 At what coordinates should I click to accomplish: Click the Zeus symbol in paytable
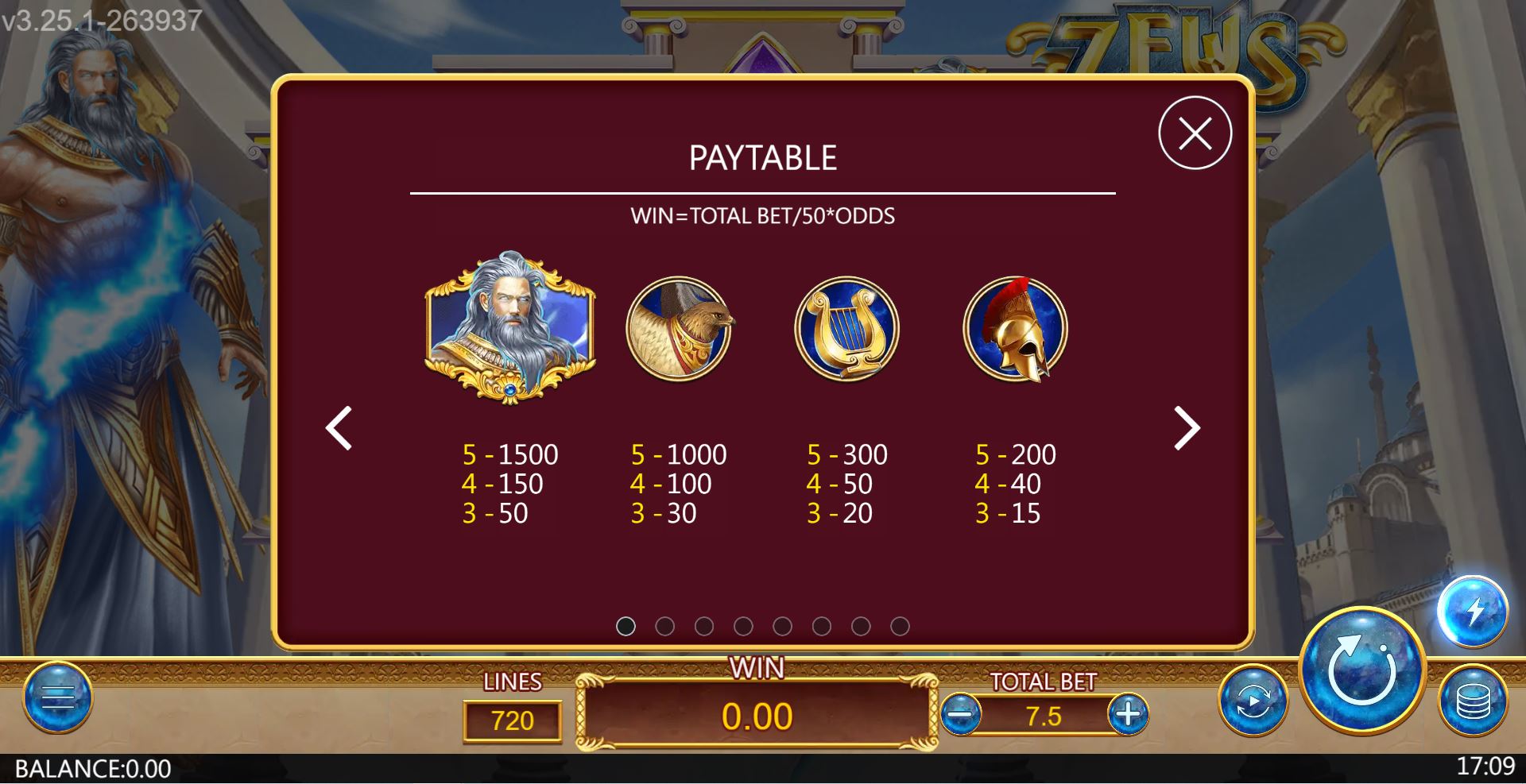pos(510,328)
